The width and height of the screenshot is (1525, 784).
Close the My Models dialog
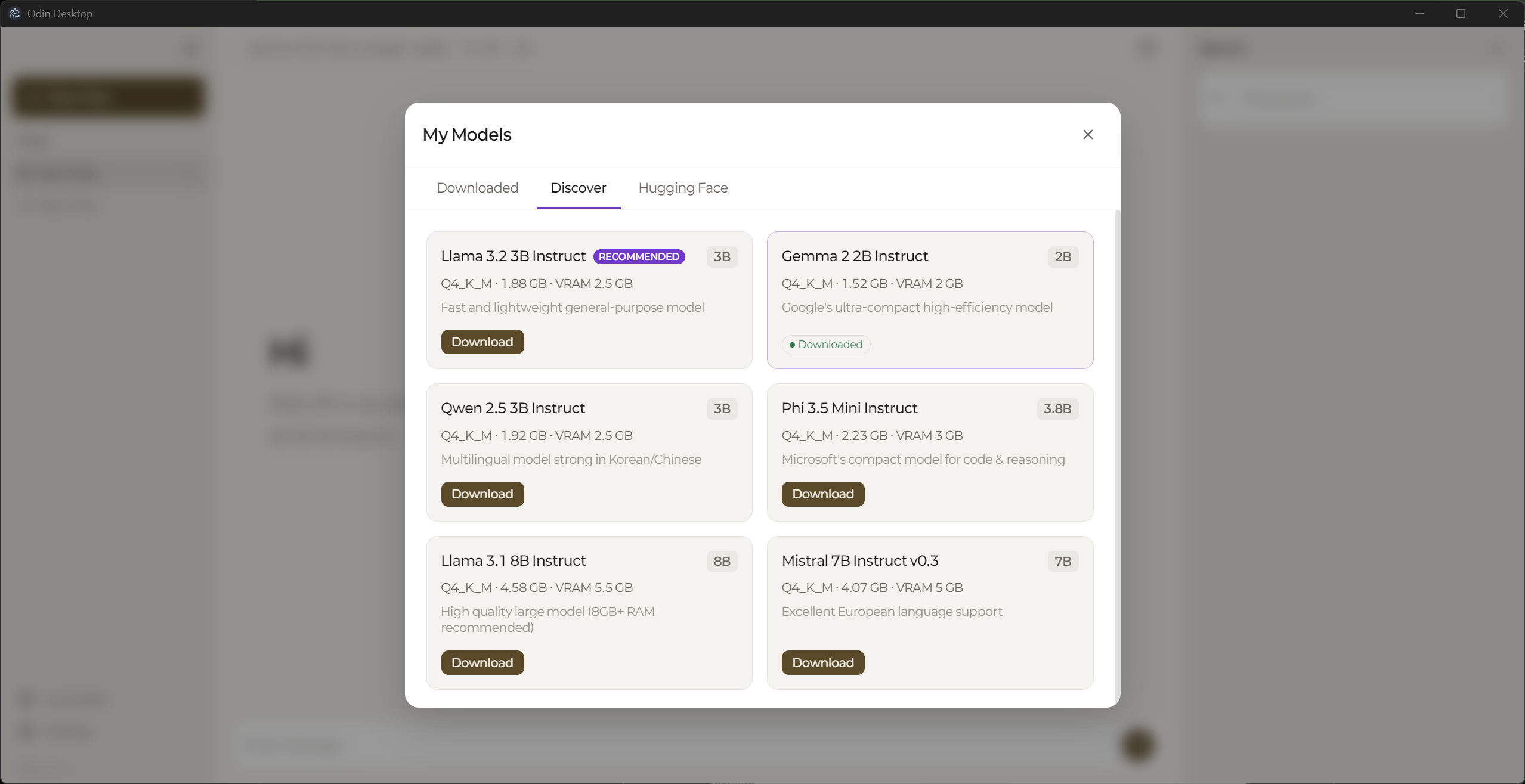pyautogui.click(x=1087, y=135)
